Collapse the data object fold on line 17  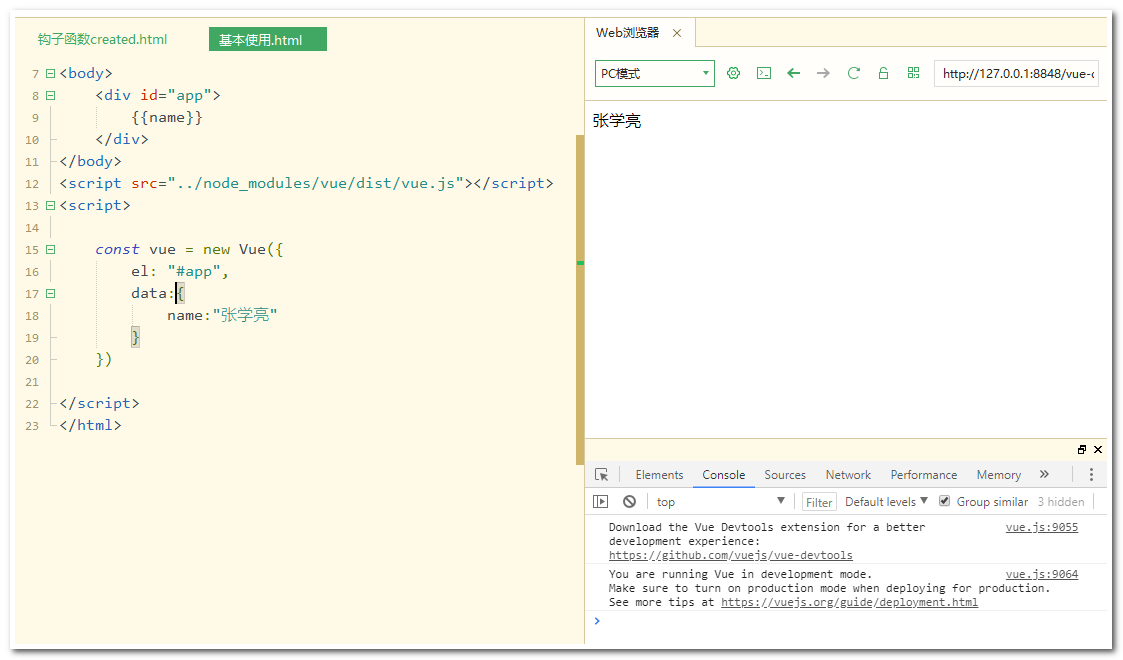click(x=50, y=293)
